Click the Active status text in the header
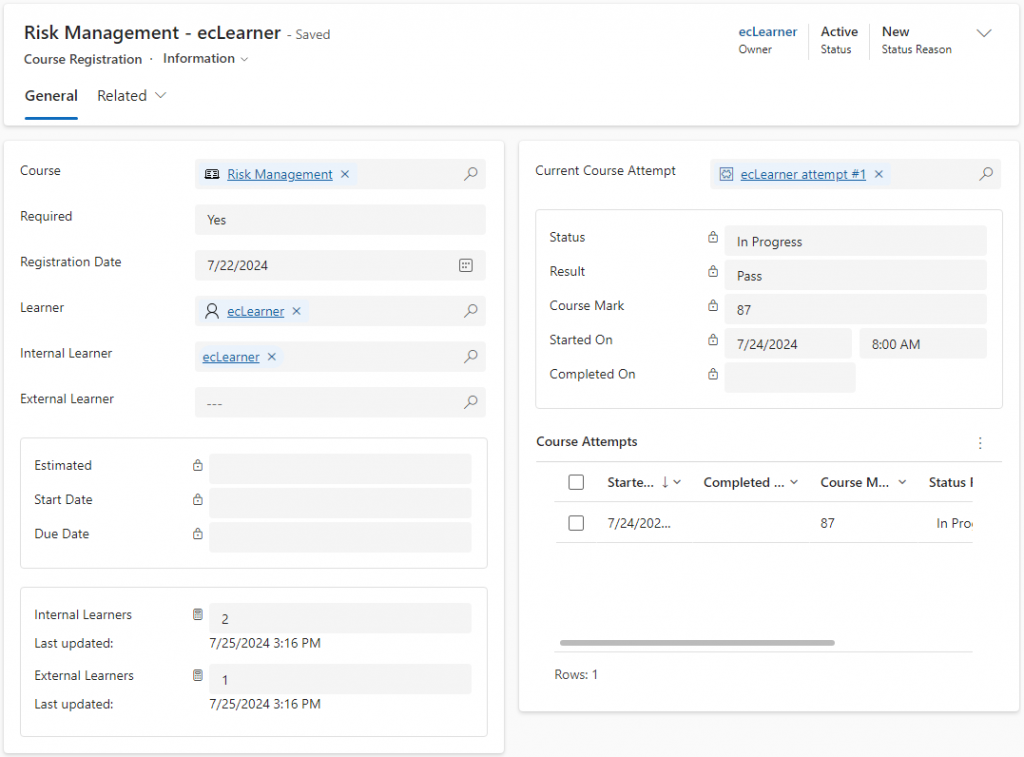The width and height of the screenshot is (1024, 757). click(839, 31)
